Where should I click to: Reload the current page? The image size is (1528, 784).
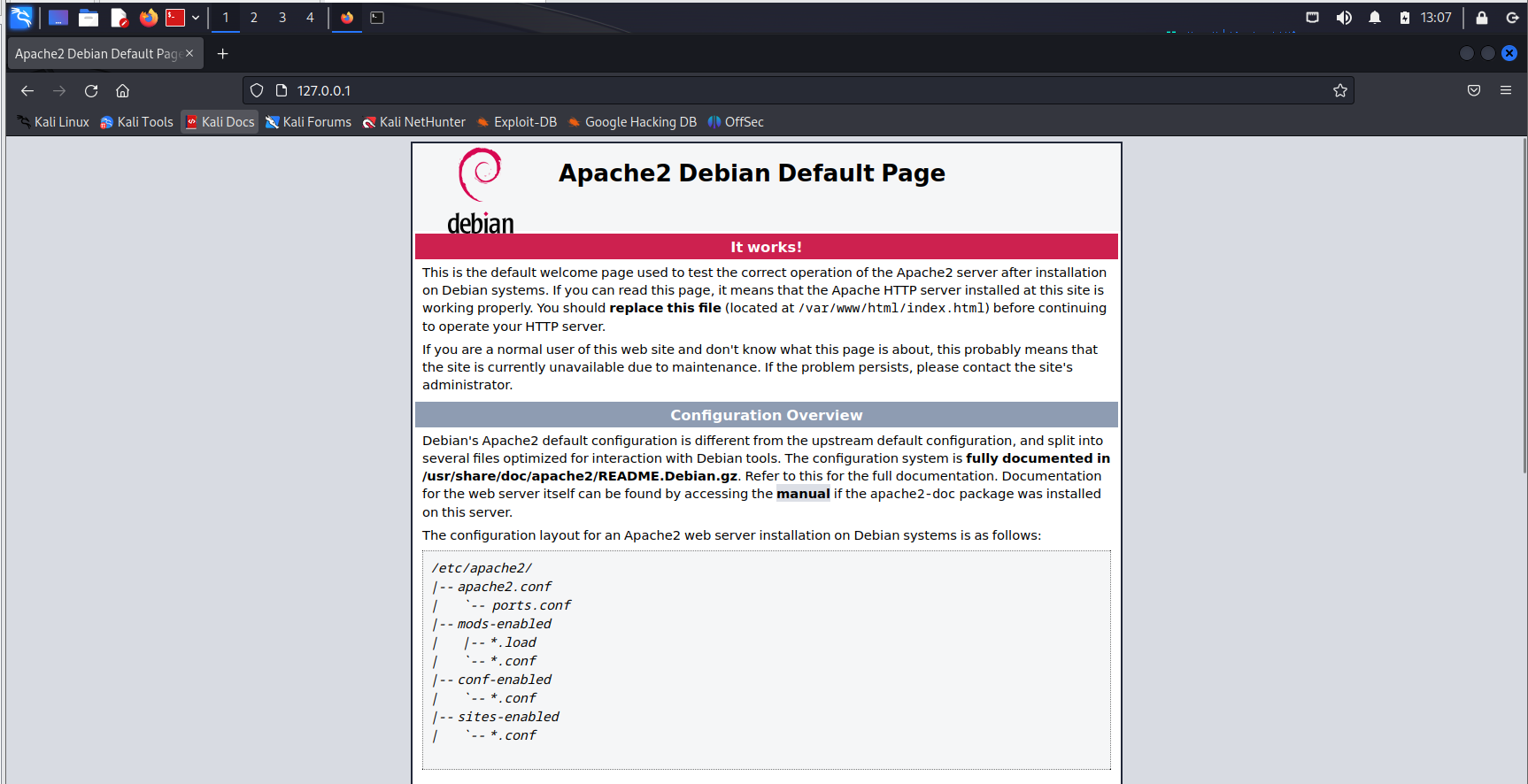[91, 90]
